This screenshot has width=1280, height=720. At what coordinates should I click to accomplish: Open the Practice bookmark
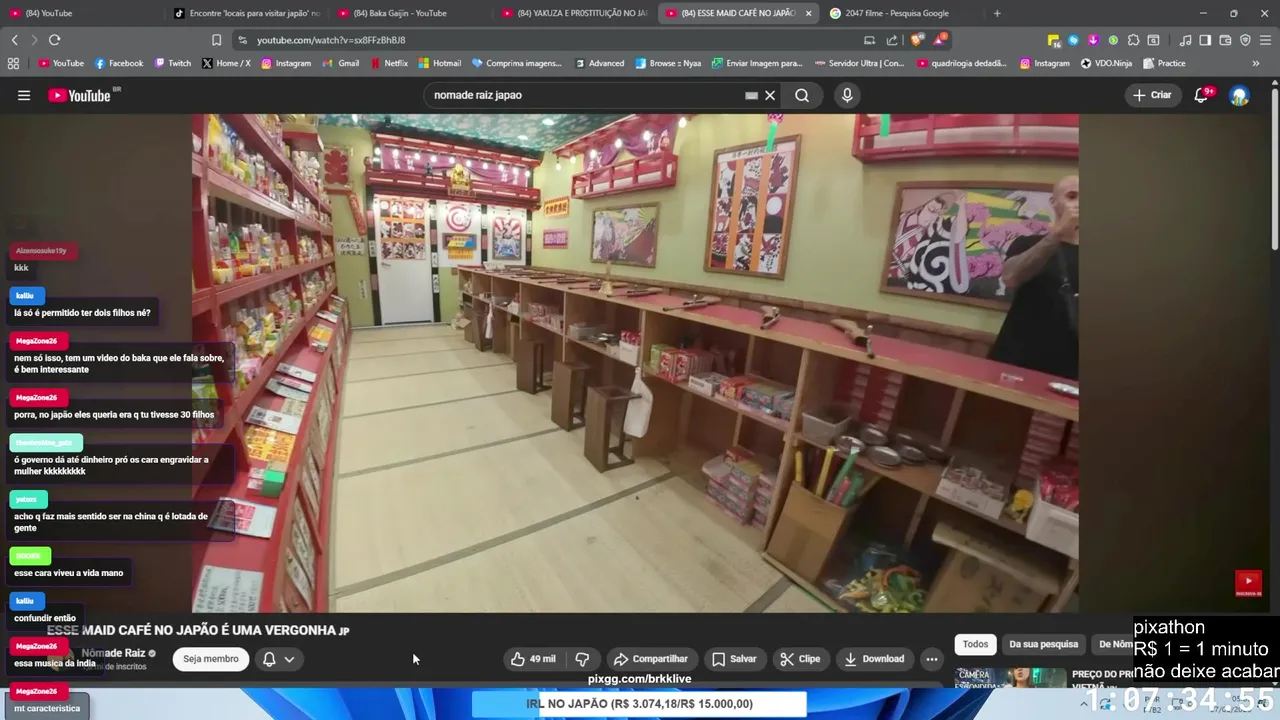click(x=1164, y=63)
